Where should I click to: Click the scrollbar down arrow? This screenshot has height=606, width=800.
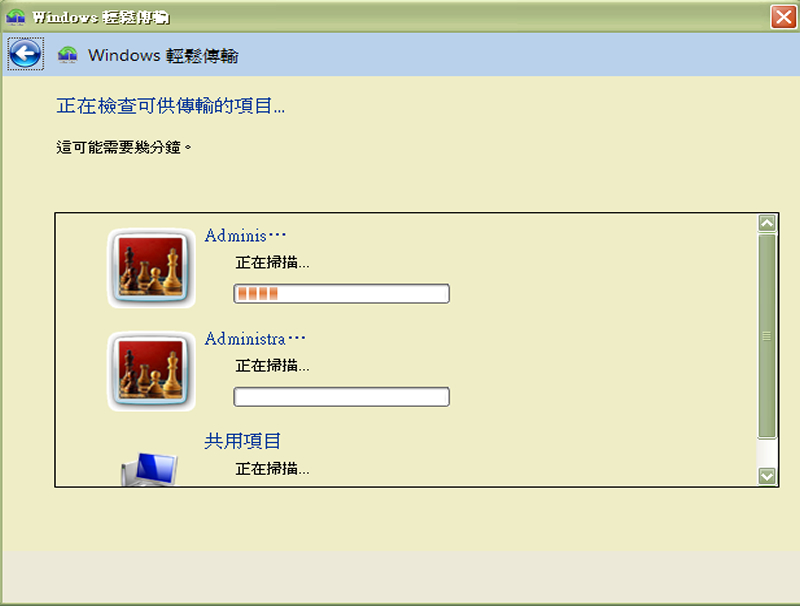pos(767,476)
